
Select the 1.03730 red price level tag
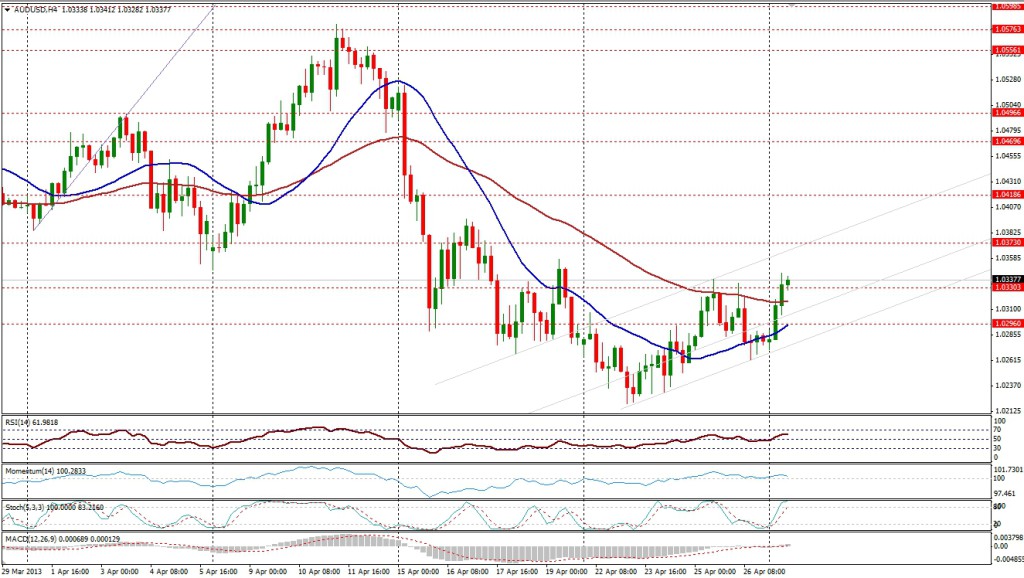1006,243
